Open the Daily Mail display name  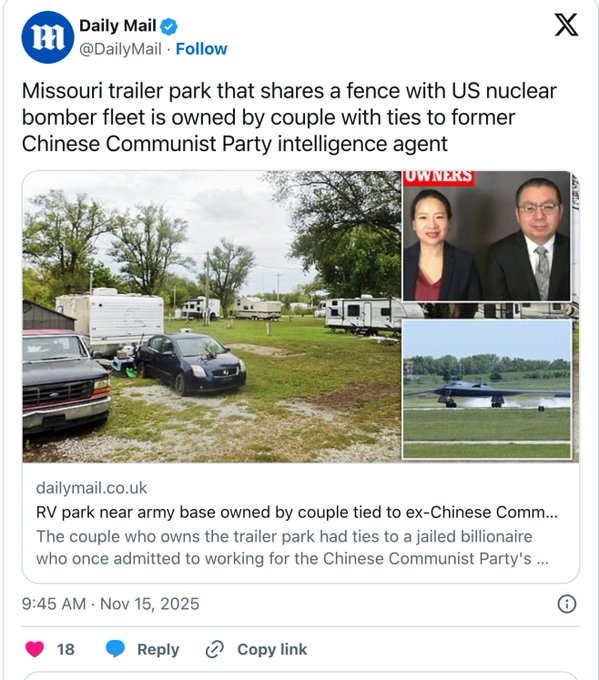[118, 26]
